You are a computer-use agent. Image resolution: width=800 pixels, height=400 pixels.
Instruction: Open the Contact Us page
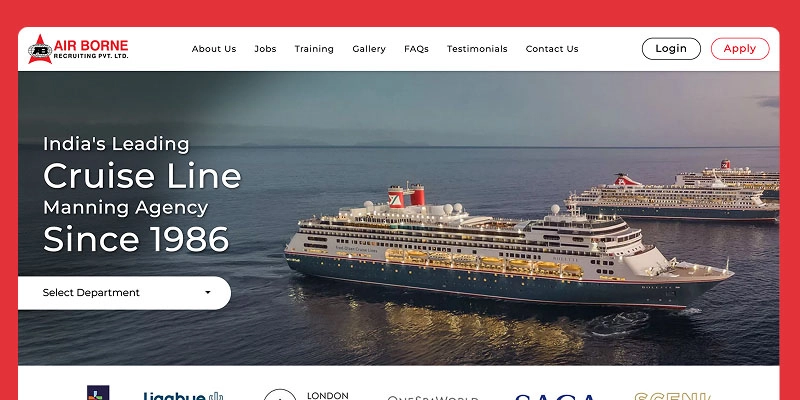pyautogui.click(x=552, y=49)
